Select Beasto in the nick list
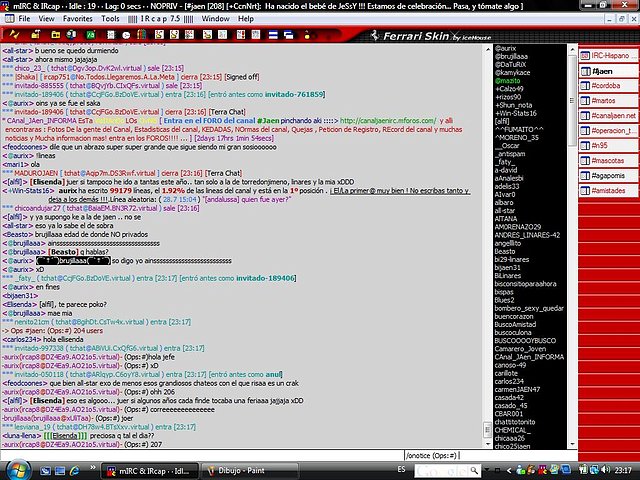640x480 pixels. point(505,251)
